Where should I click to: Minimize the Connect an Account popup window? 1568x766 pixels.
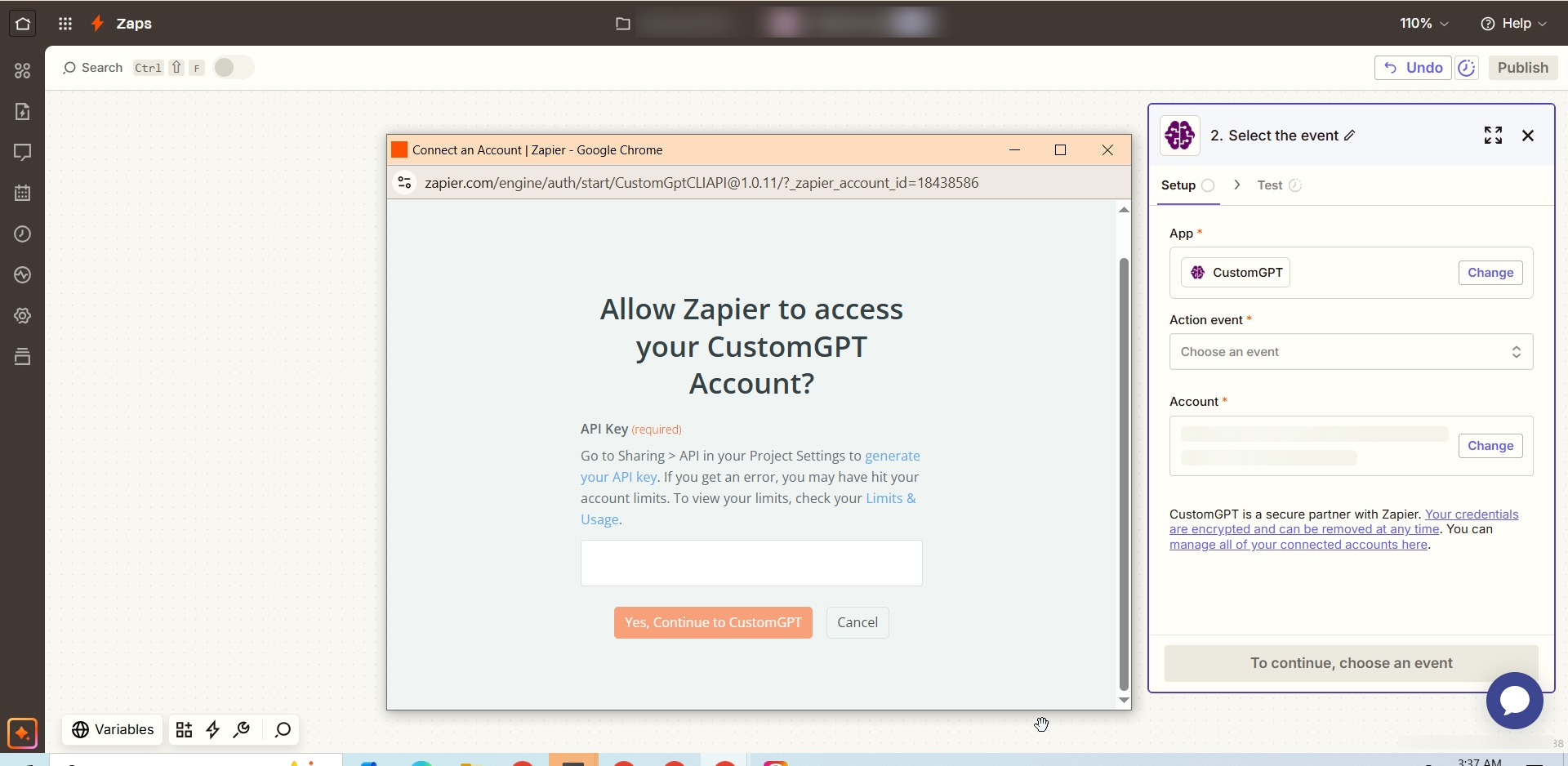[1014, 150]
